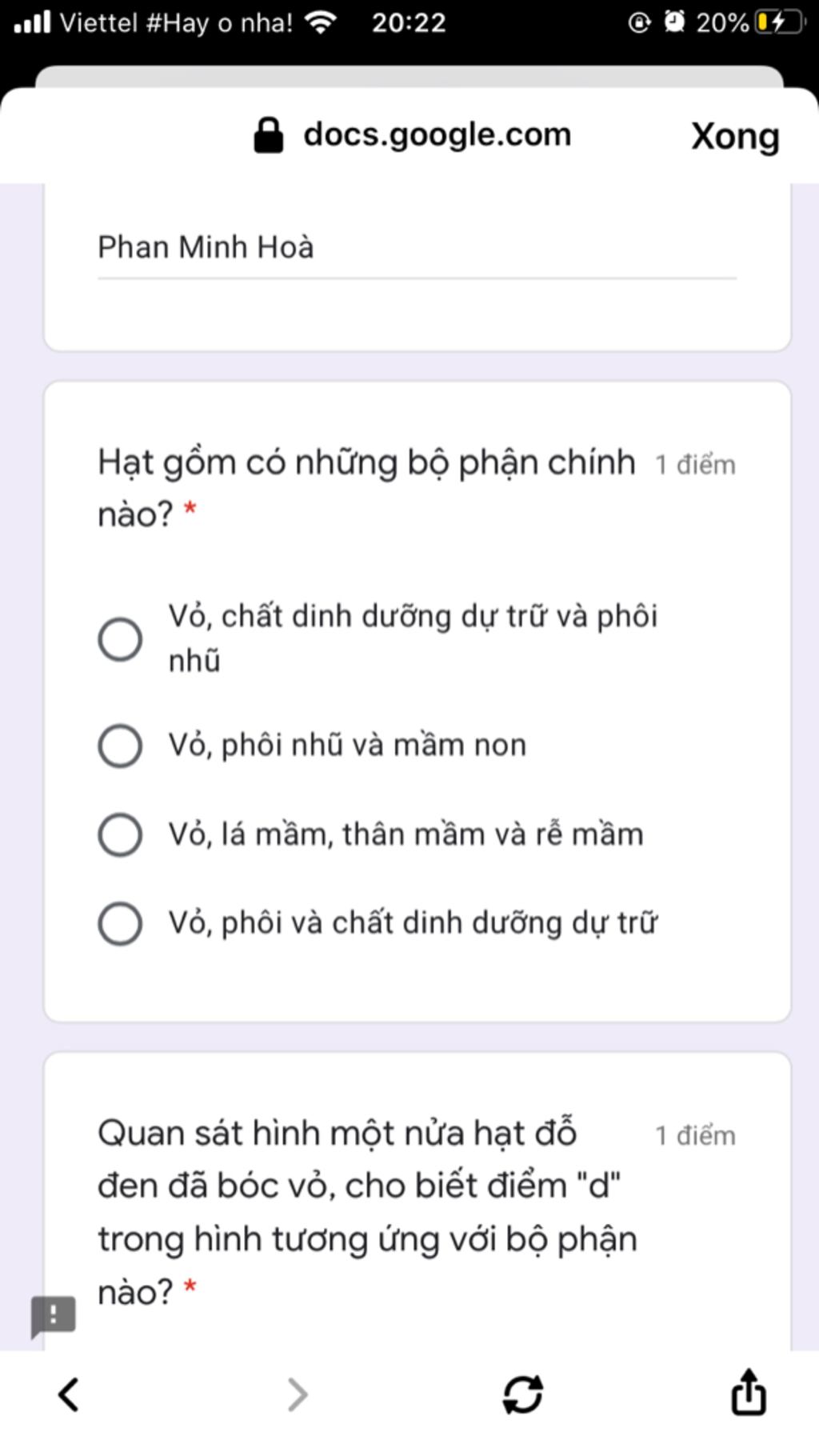Tap the cellular signal bars icon
The height and width of the screenshot is (1456, 819).
(x=33, y=22)
